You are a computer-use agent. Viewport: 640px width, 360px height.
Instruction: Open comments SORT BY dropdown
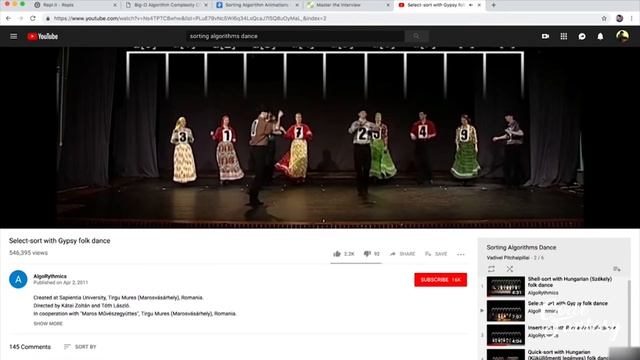[80, 347]
